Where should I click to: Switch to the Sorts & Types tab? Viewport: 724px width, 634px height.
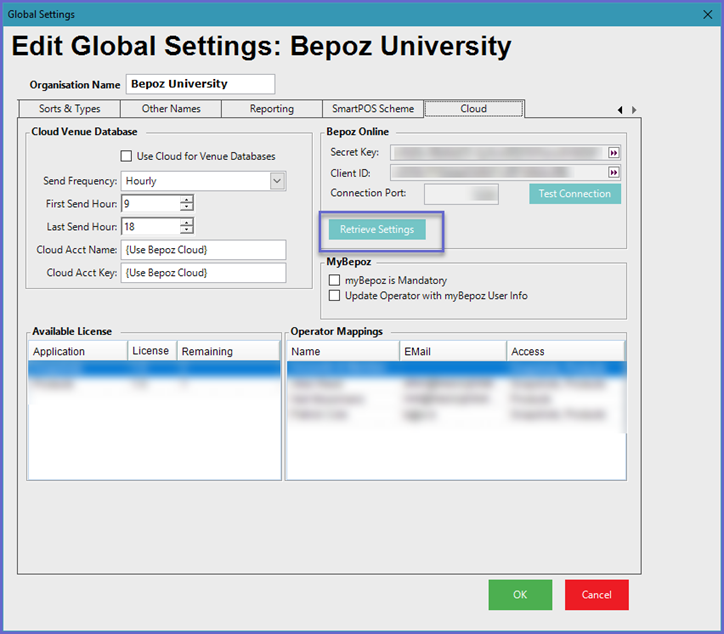(69, 109)
